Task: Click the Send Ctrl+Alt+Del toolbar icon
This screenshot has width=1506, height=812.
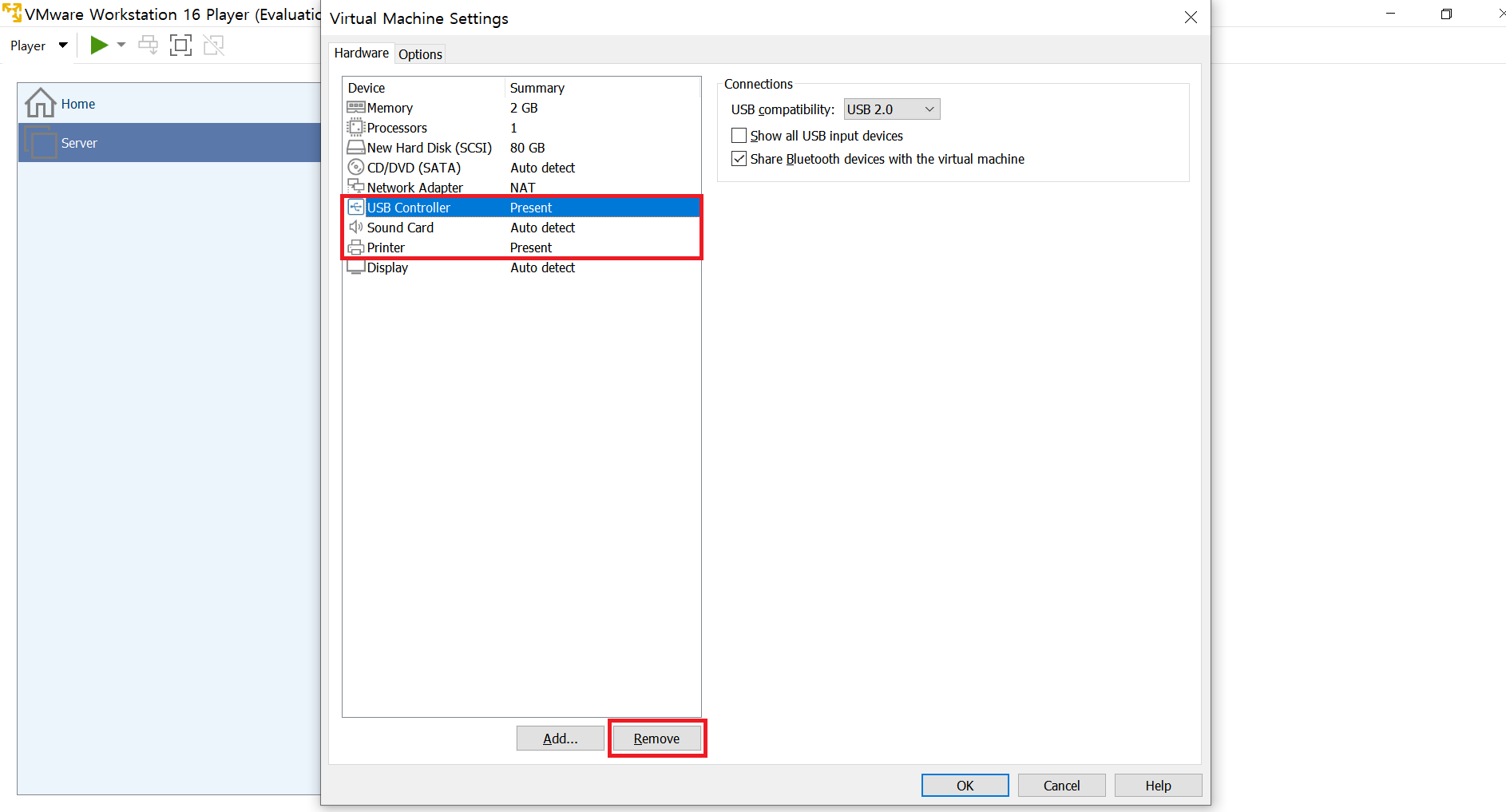Action: coord(148,45)
